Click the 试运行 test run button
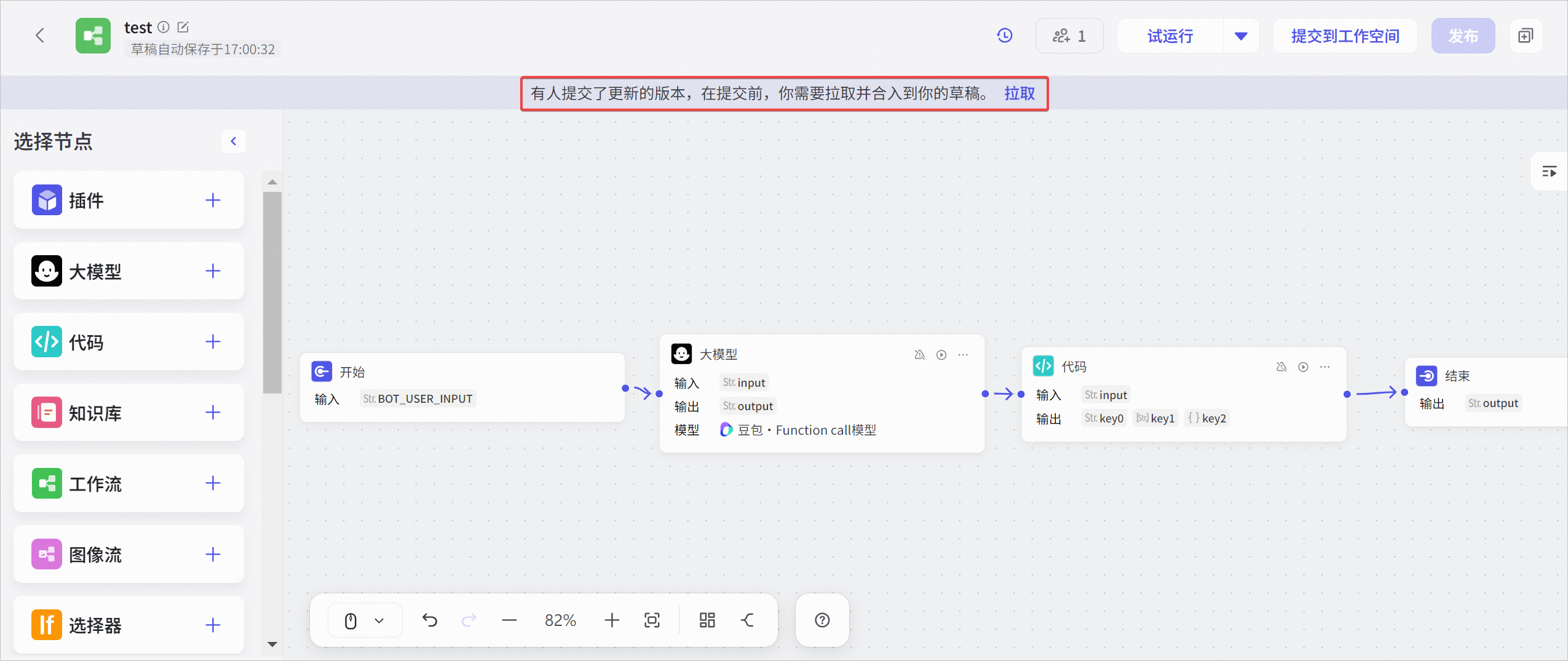Screen dimensions: 1568x661 [x=1170, y=36]
